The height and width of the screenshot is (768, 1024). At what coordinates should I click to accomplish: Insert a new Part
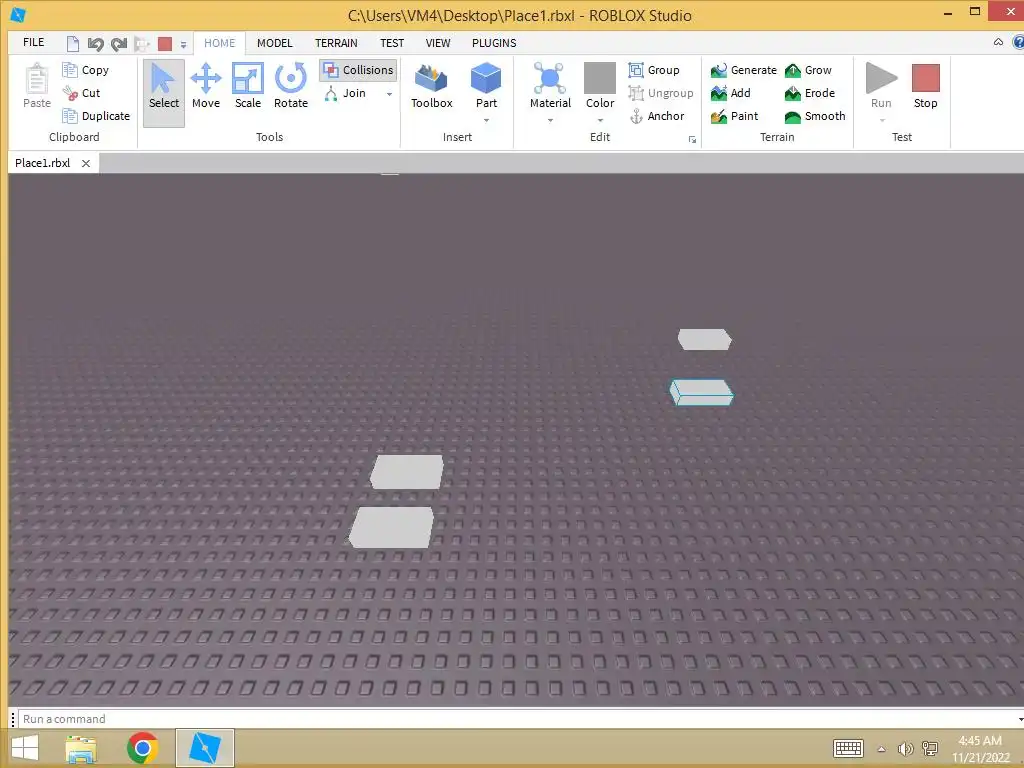click(486, 86)
